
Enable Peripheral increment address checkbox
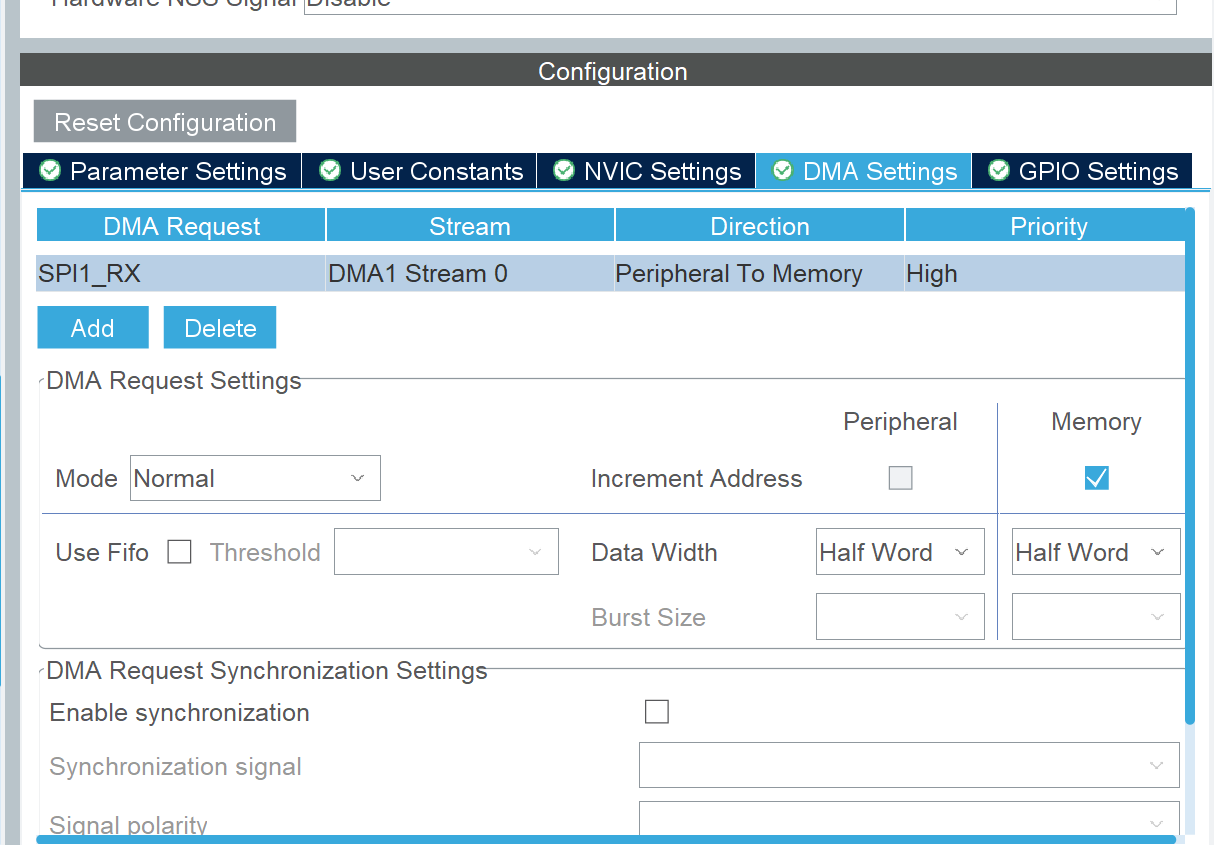click(x=900, y=478)
